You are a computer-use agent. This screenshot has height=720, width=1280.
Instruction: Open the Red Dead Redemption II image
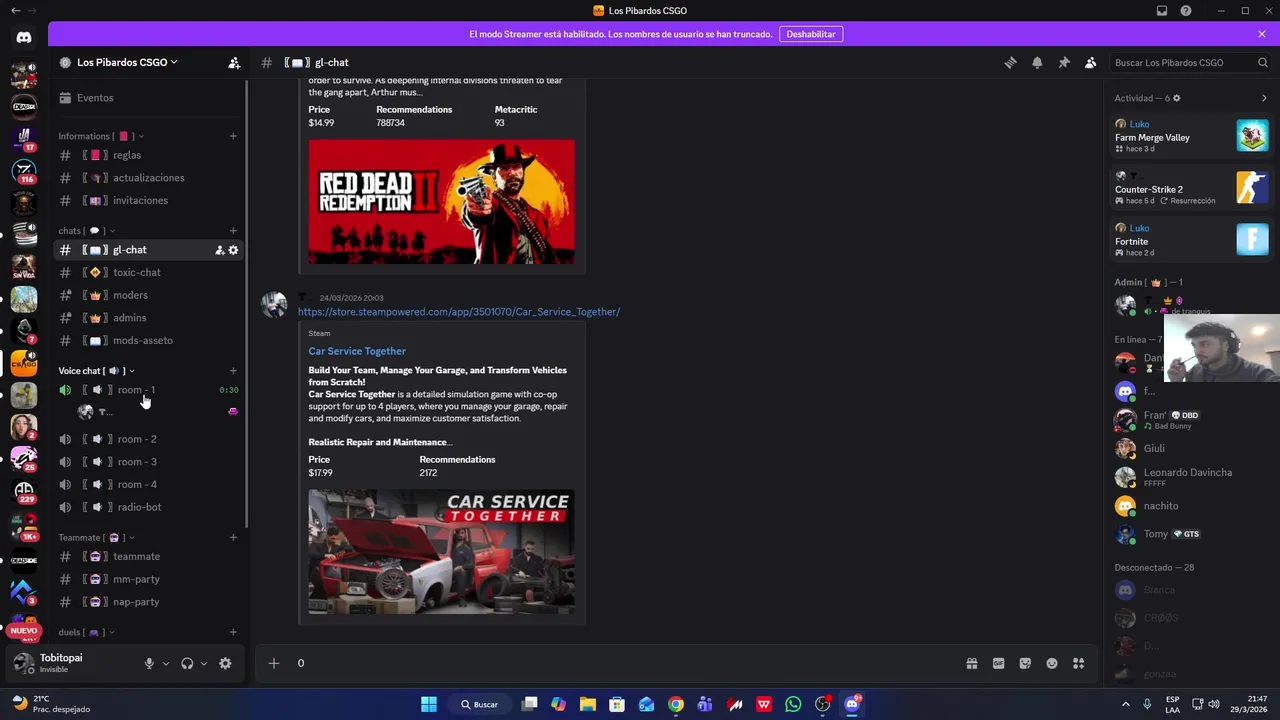click(441, 202)
